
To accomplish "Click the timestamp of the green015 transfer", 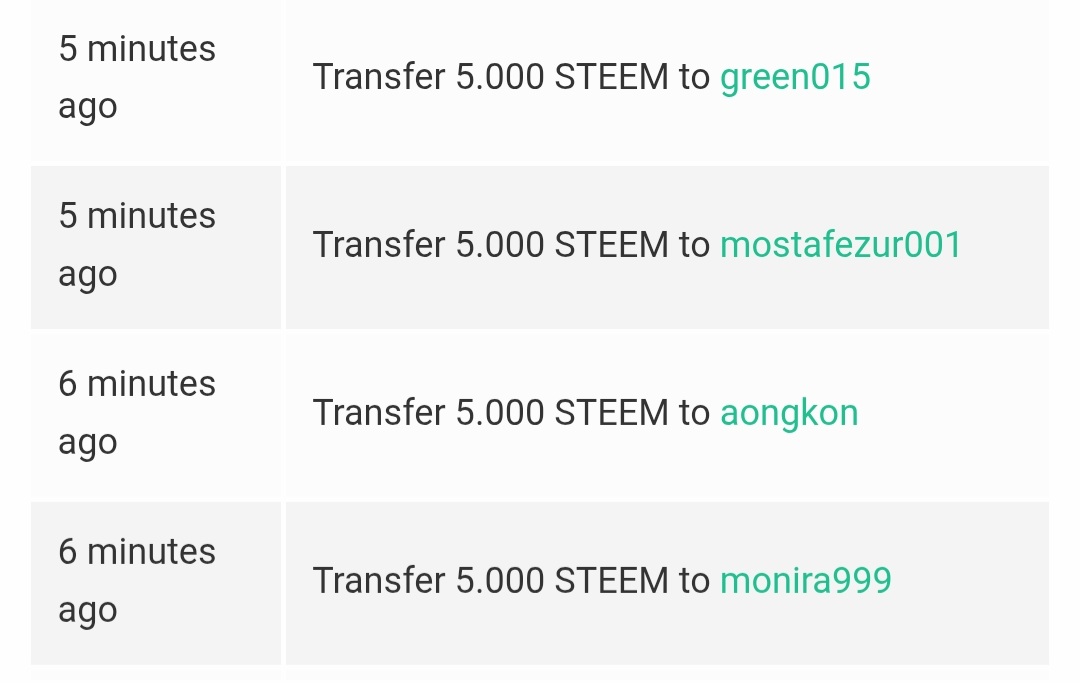I will click(x=137, y=77).
